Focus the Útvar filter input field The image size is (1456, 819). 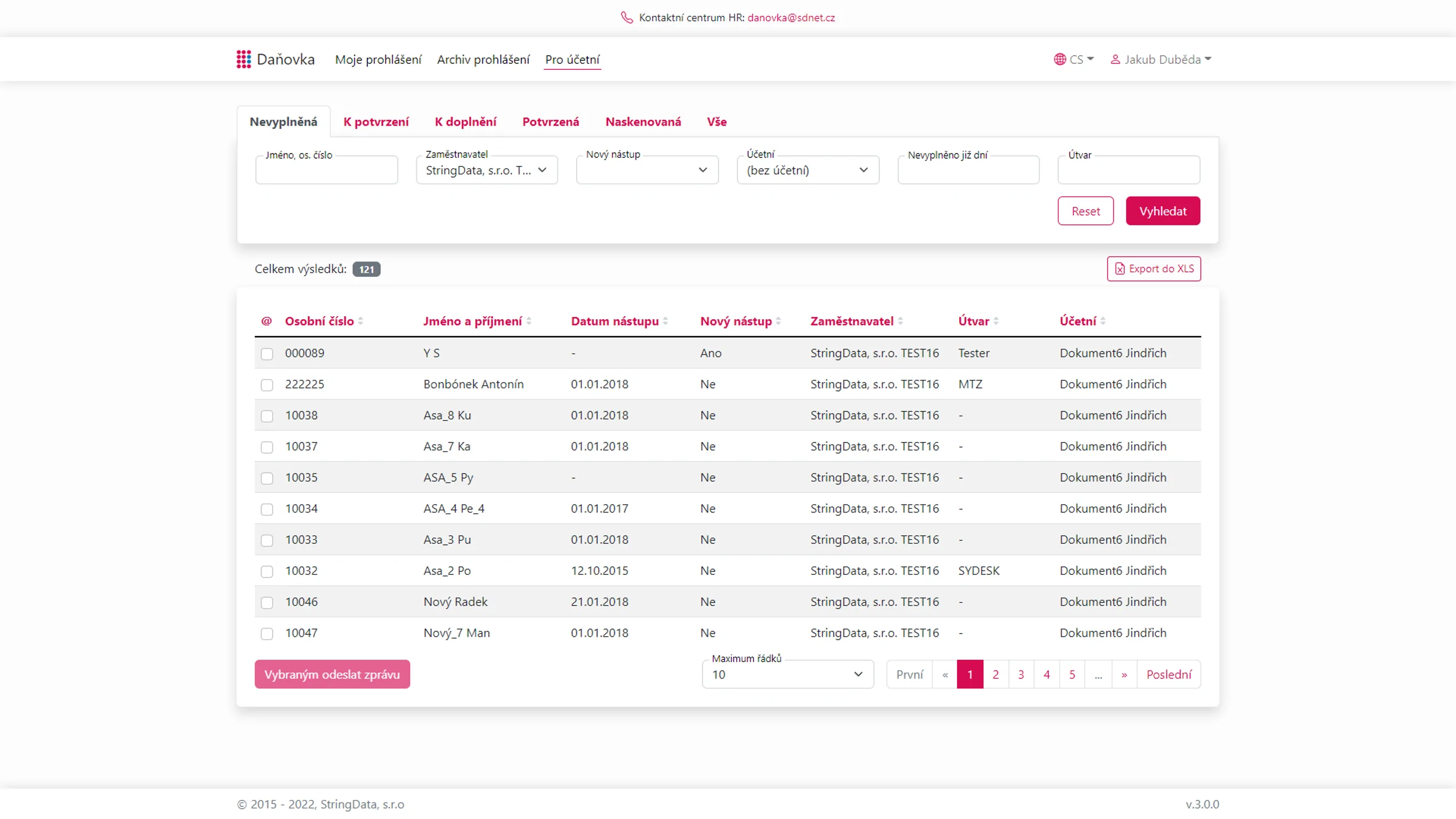click(x=1128, y=170)
